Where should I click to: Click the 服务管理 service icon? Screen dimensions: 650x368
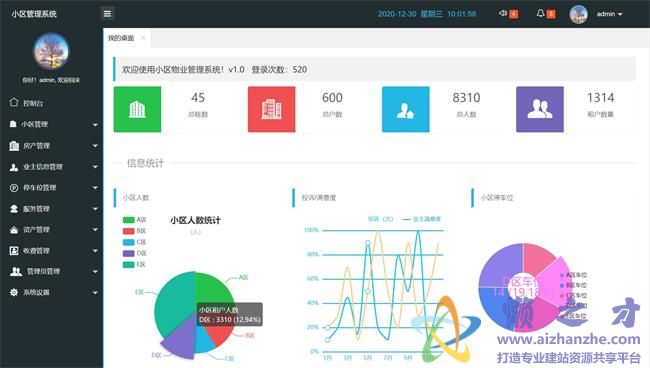(14, 208)
